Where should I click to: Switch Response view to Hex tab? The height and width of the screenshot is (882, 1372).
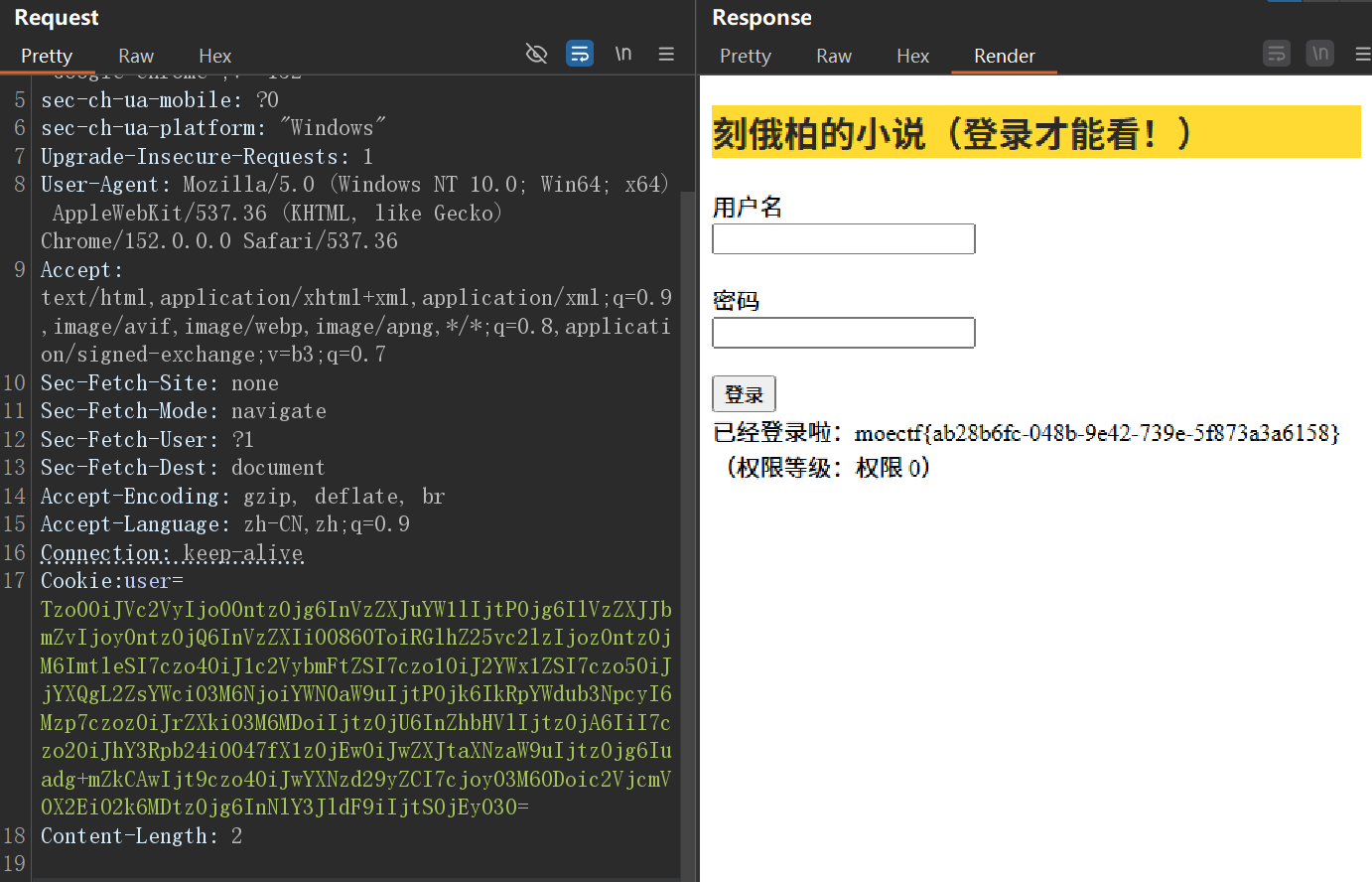(x=912, y=56)
